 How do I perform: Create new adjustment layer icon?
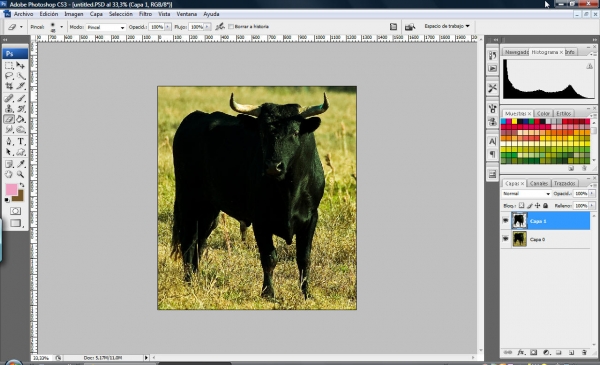click(546, 352)
